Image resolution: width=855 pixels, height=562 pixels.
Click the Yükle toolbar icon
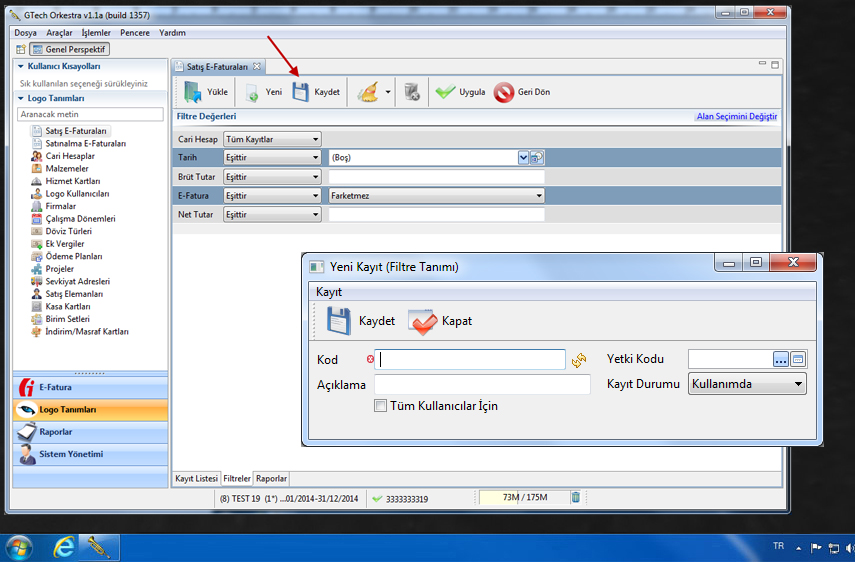click(x=193, y=92)
